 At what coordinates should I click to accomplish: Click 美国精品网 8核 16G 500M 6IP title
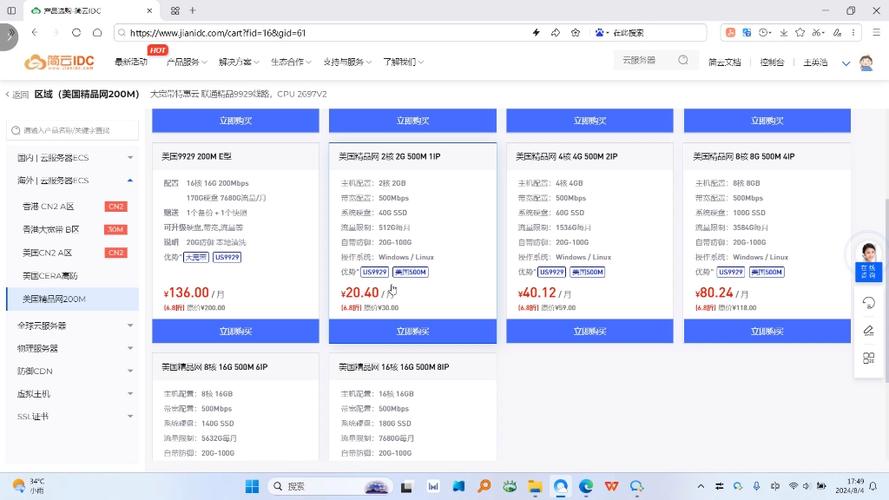tap(215, 367)
